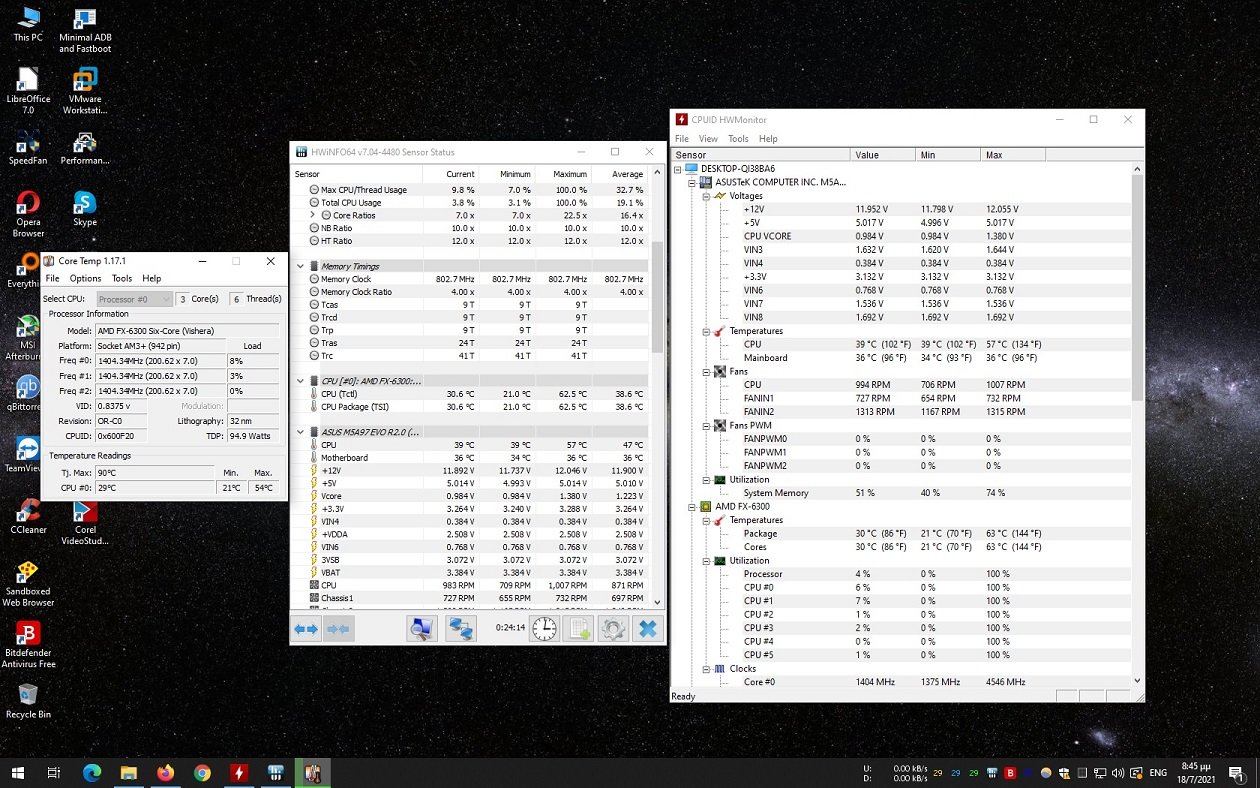Click the ENG language indicator in the taskbar
Image resolution: width=1260 pixels, height=788 pixels.
[1157, 773]
